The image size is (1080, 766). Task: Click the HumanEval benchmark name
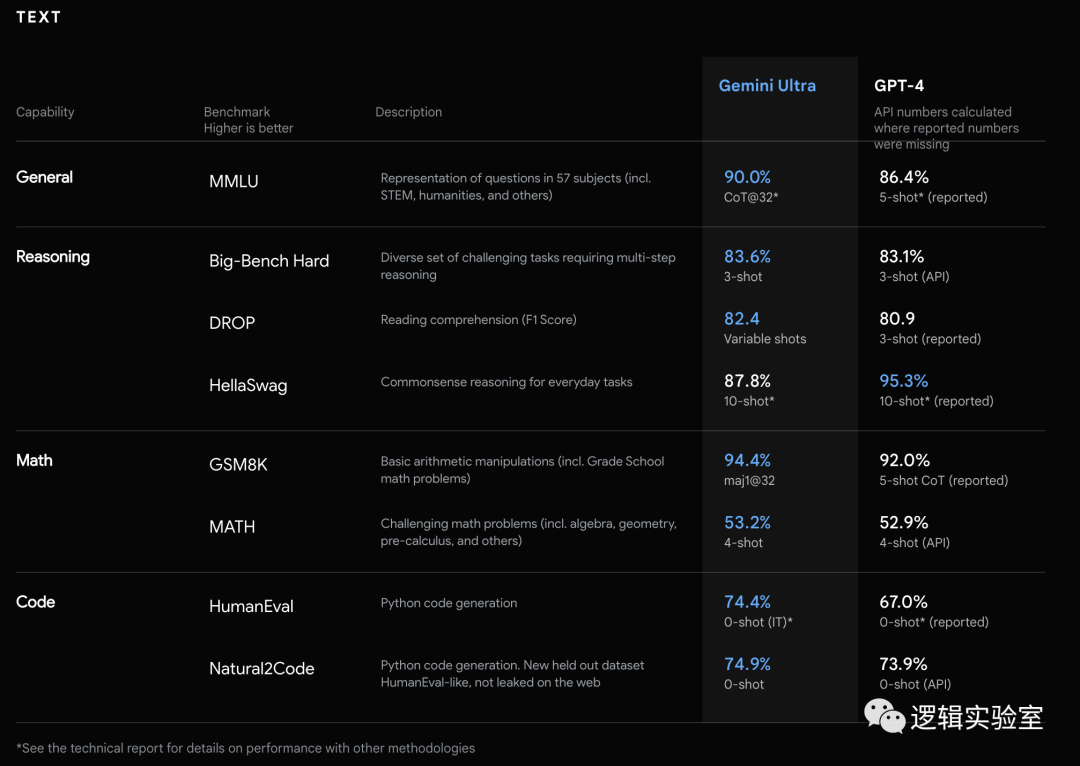[251, 606]
